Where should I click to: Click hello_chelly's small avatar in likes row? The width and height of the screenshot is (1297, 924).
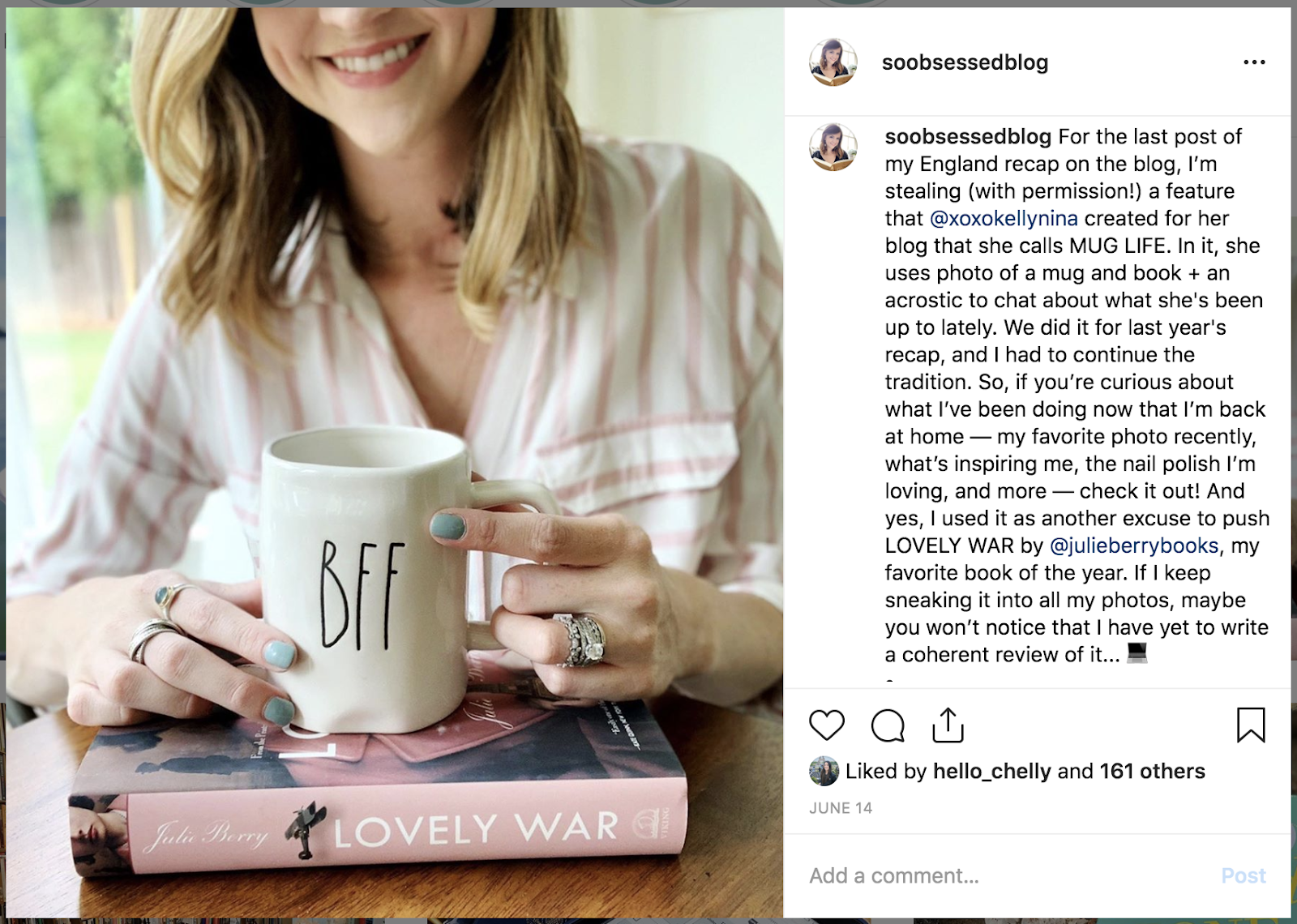tap(824, 772)
